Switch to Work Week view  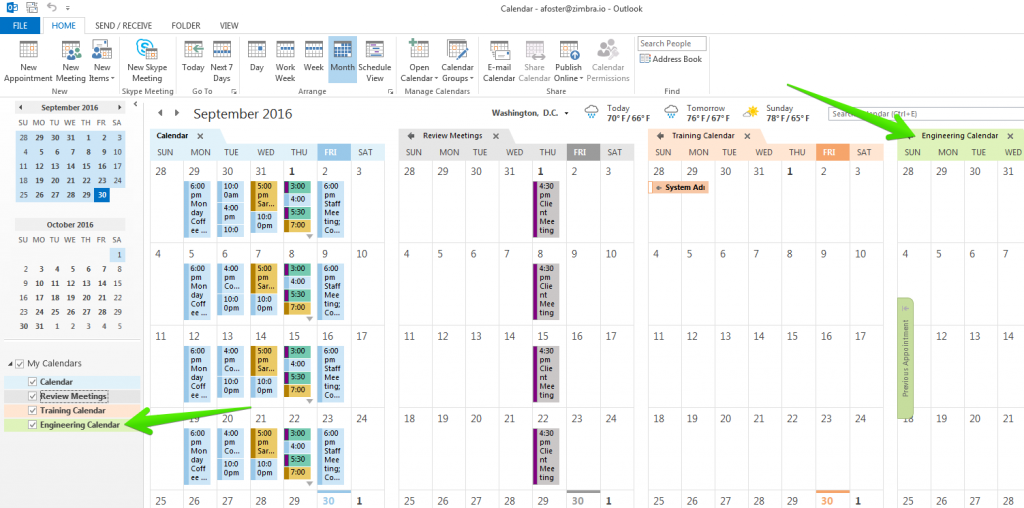(x=285, y=61)
